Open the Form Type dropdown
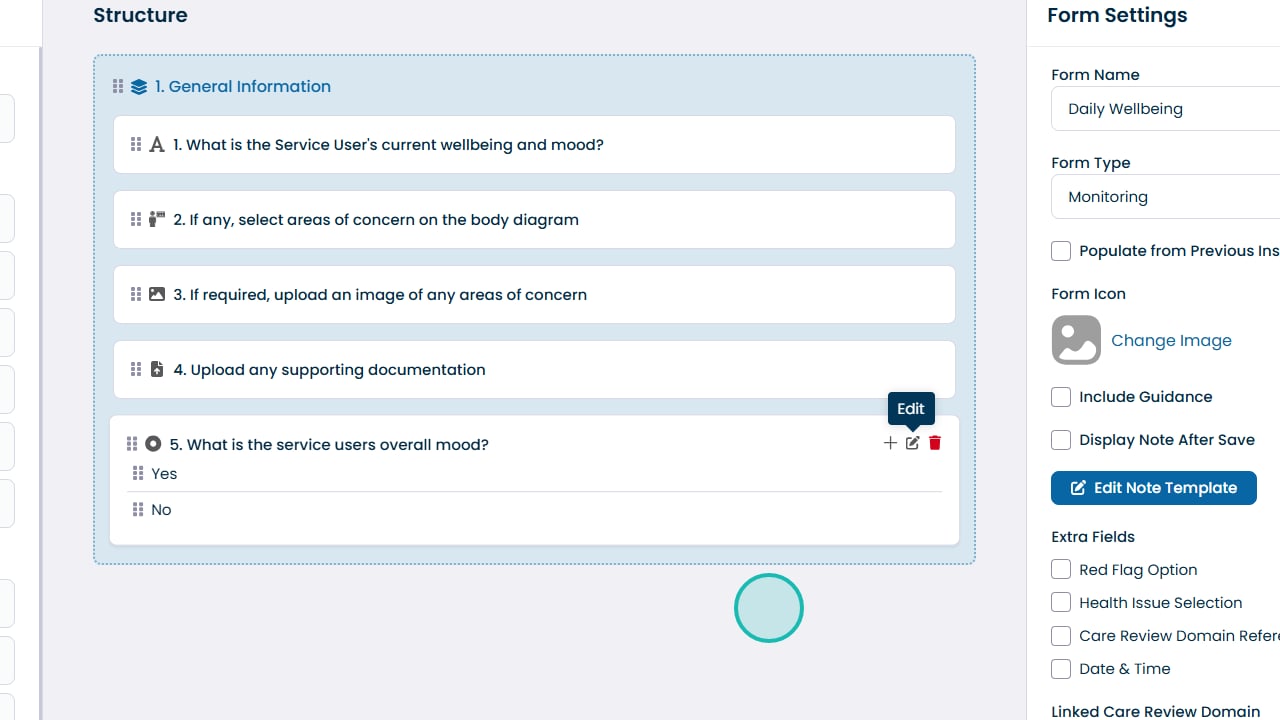Screen dimensions: 1280x720 pos(1165,197)
